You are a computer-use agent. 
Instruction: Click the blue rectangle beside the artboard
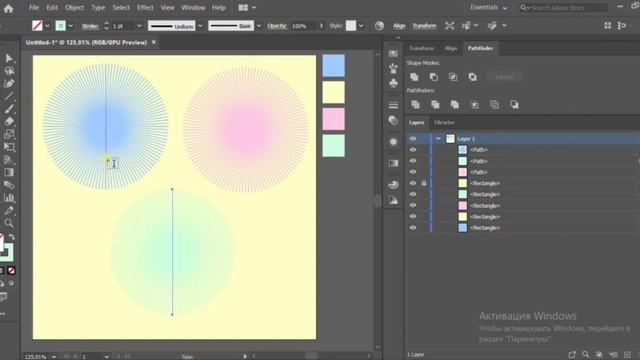(333, 66)
